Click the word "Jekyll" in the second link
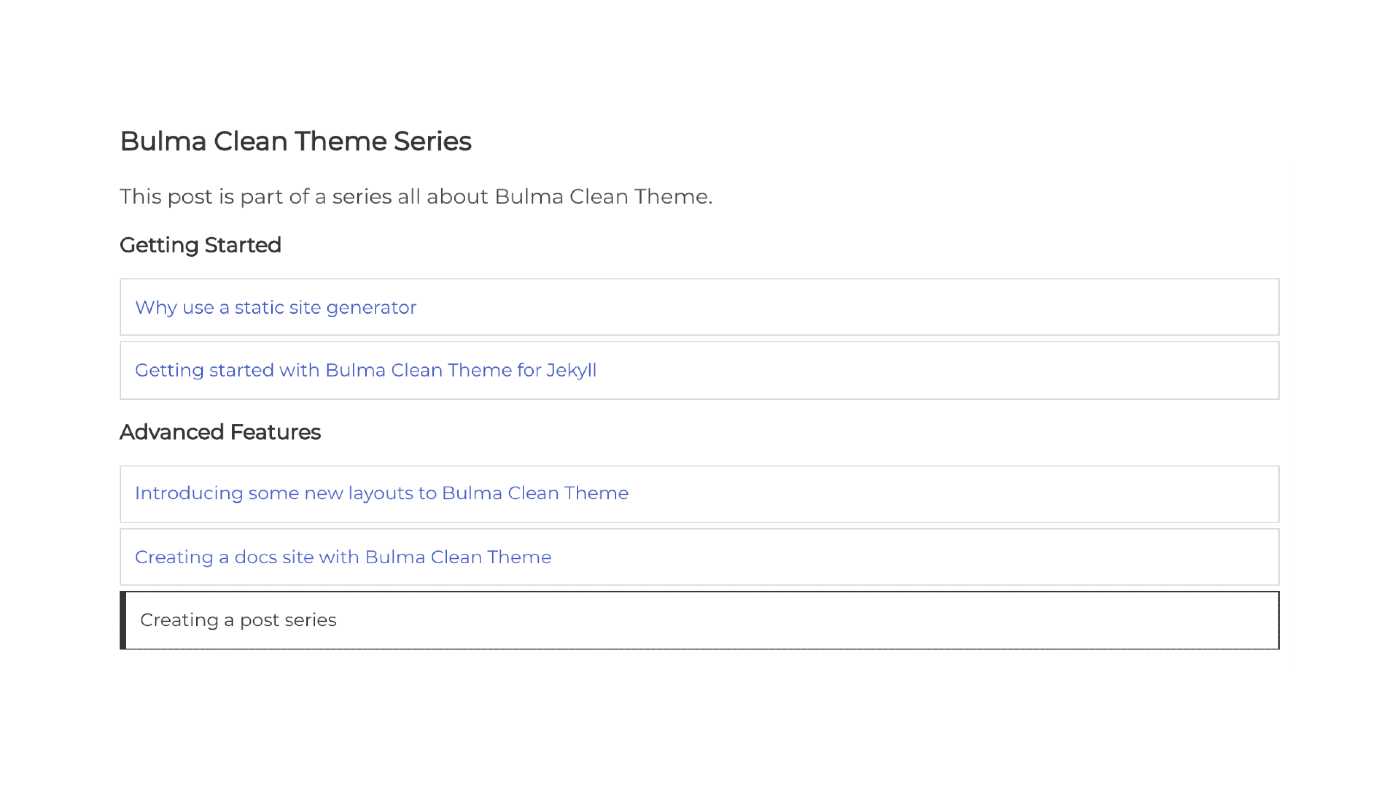Screen dimensions: 1400x788 pyautogui.click(x=571, y=370)
